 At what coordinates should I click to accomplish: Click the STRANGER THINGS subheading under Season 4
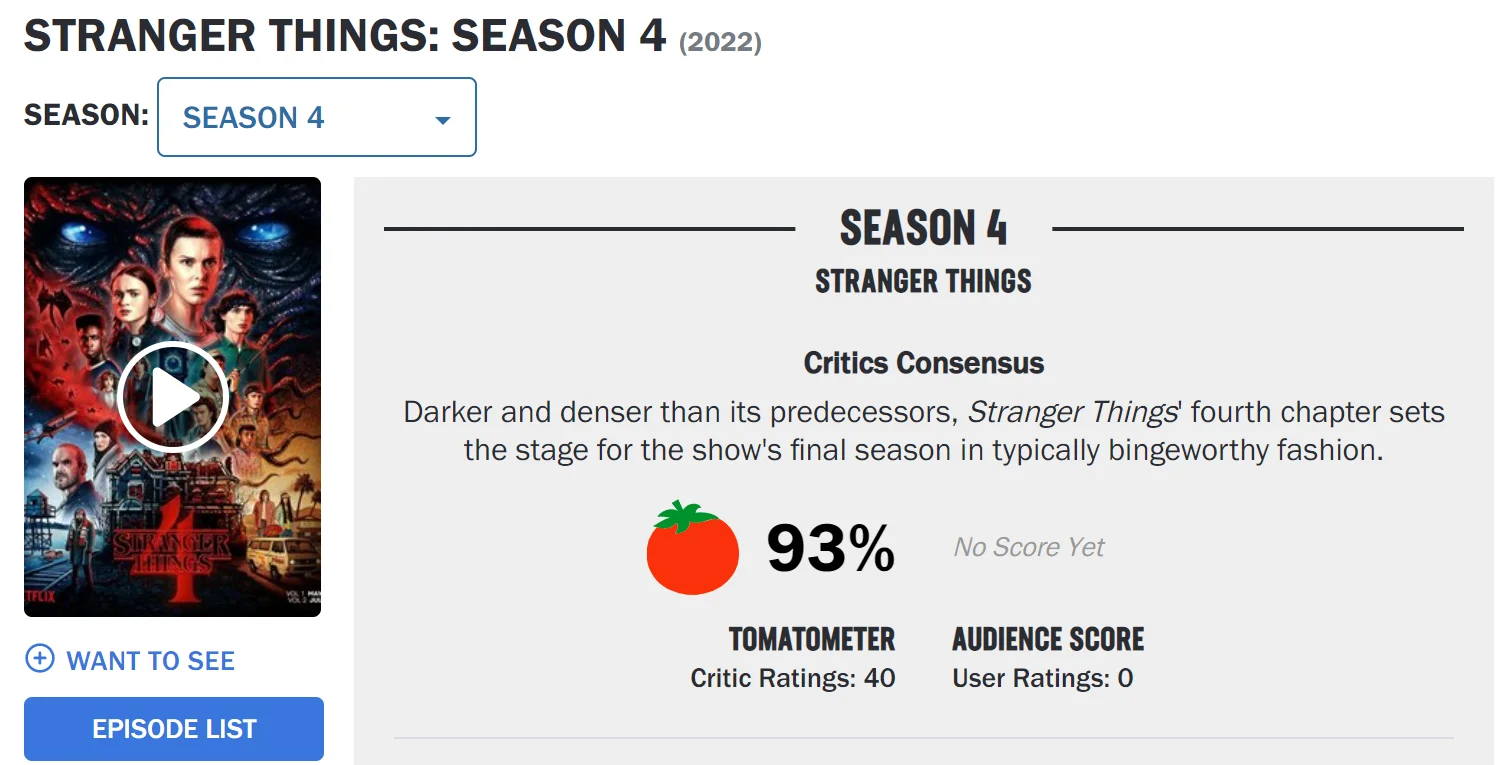pyautogui.click(x=923, y=282)
